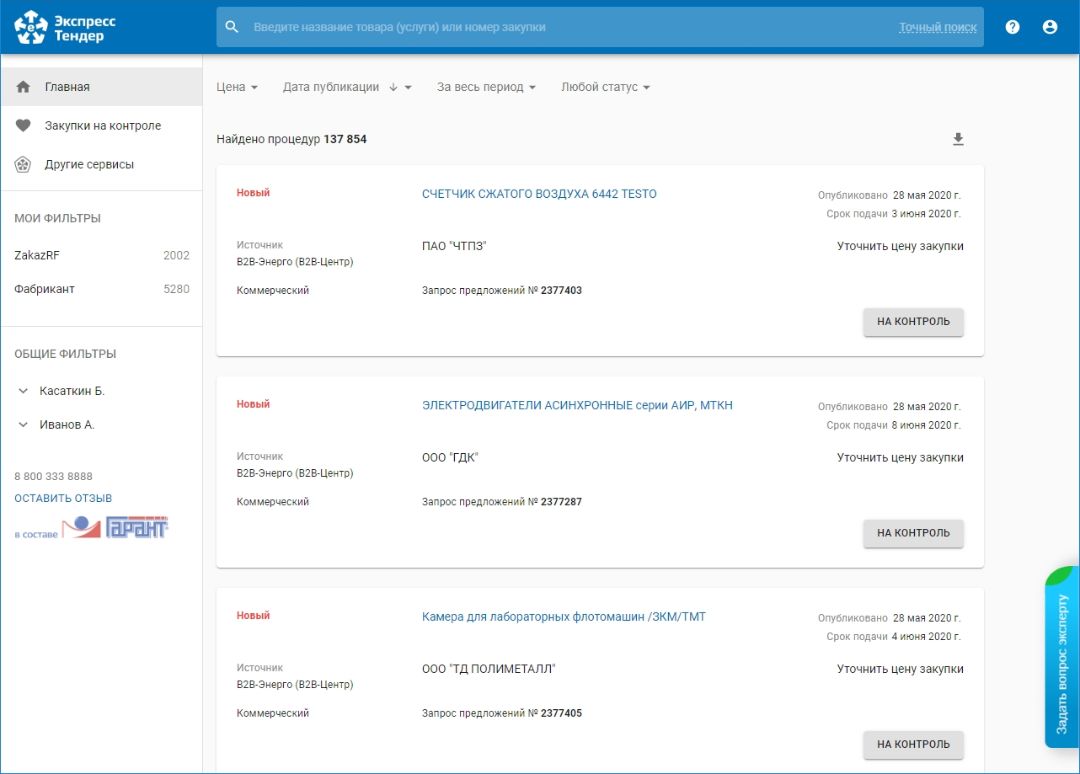Click Новый status on the ГДК tender

(x=253, y=404)
